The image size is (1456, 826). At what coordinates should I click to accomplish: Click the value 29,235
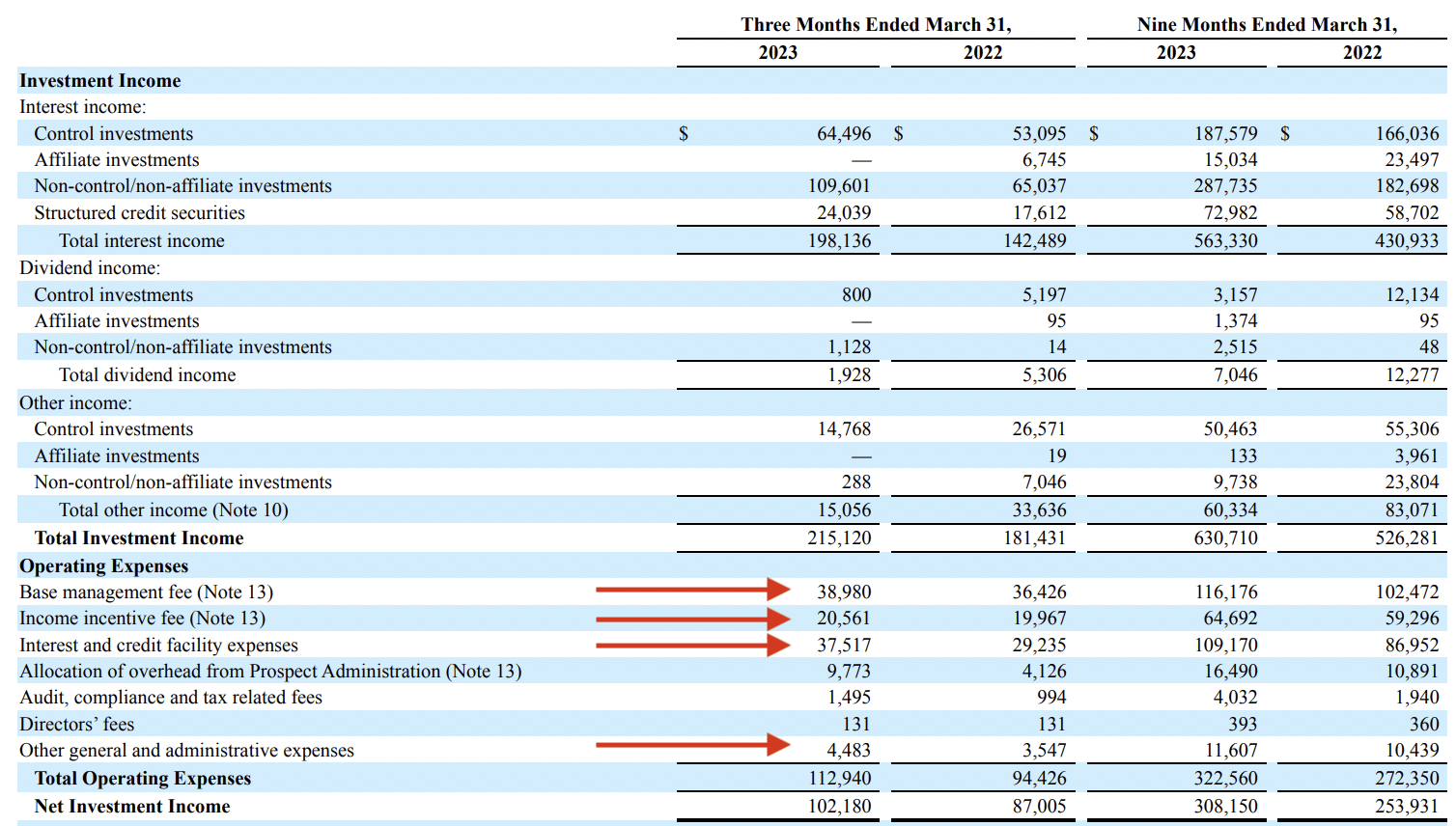click(1040, 646)
